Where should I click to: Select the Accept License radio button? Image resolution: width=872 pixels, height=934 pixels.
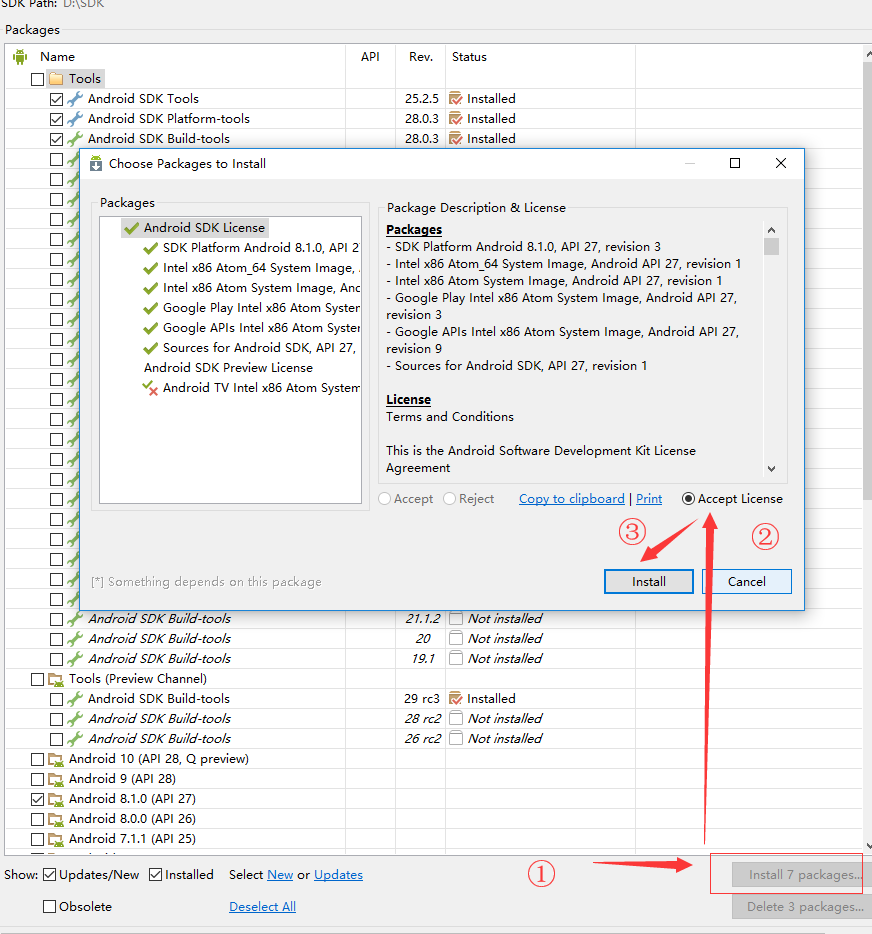click(x=689, y=499)
